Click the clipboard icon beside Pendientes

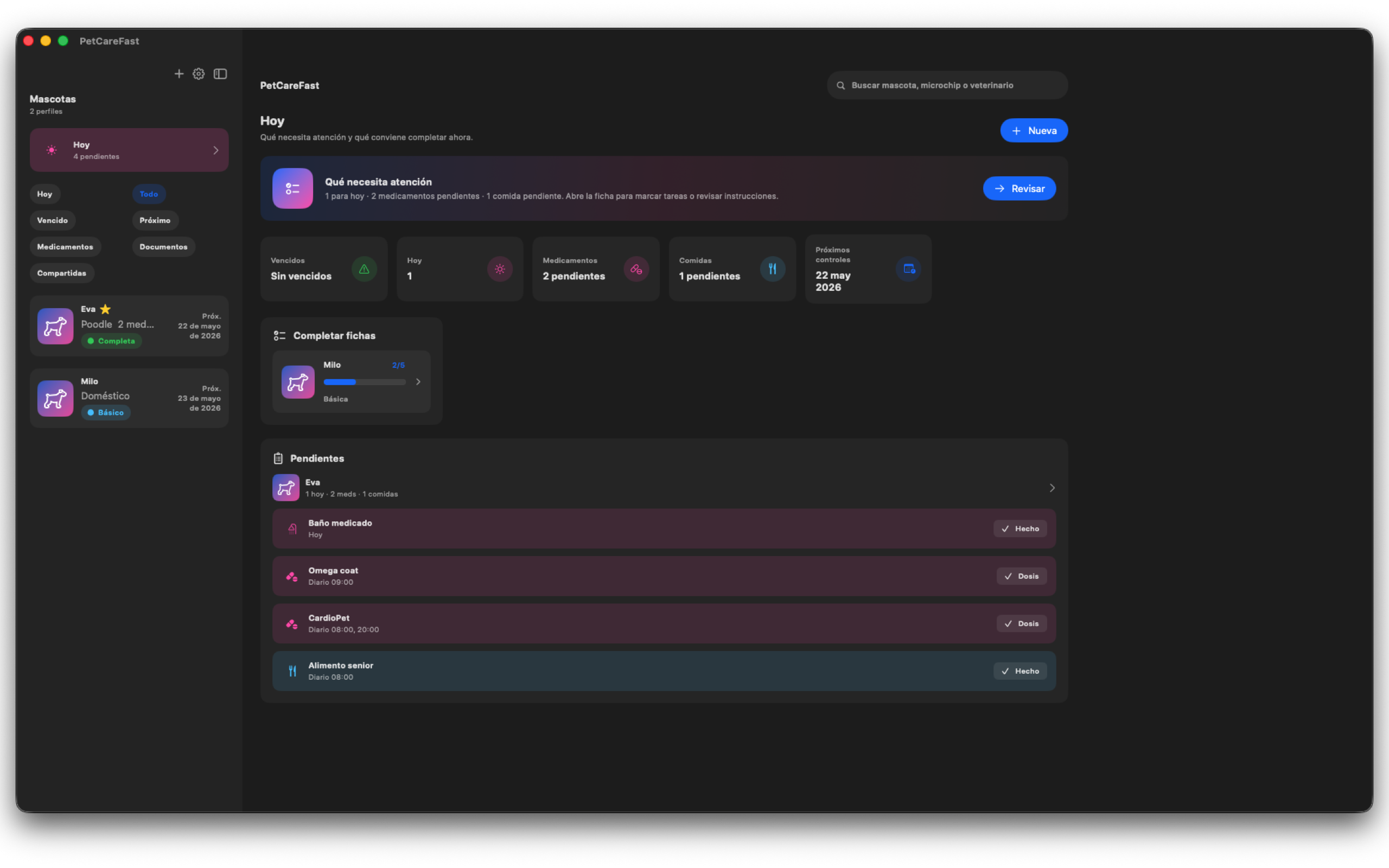[278, 458]
